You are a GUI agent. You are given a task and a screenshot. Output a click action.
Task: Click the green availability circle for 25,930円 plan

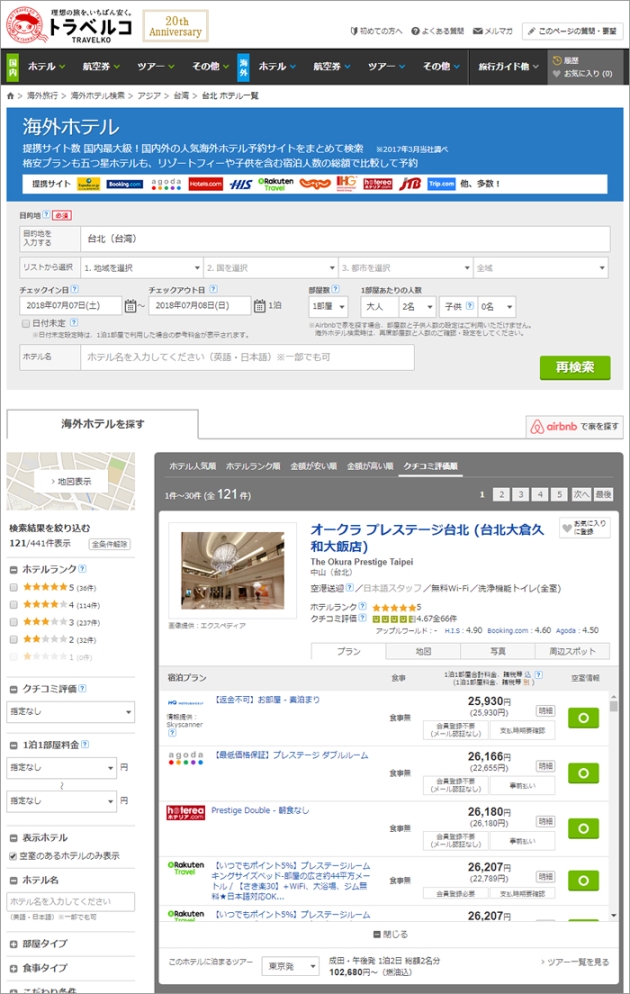(583, 718)
